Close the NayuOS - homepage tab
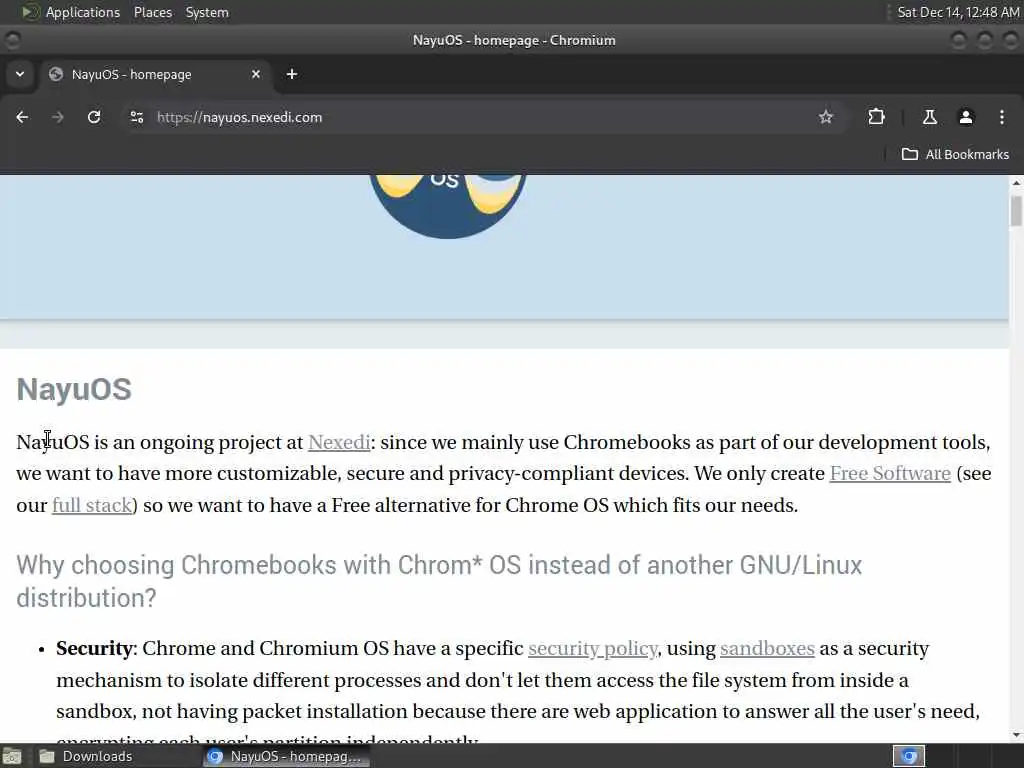 (x=256, y=74)
